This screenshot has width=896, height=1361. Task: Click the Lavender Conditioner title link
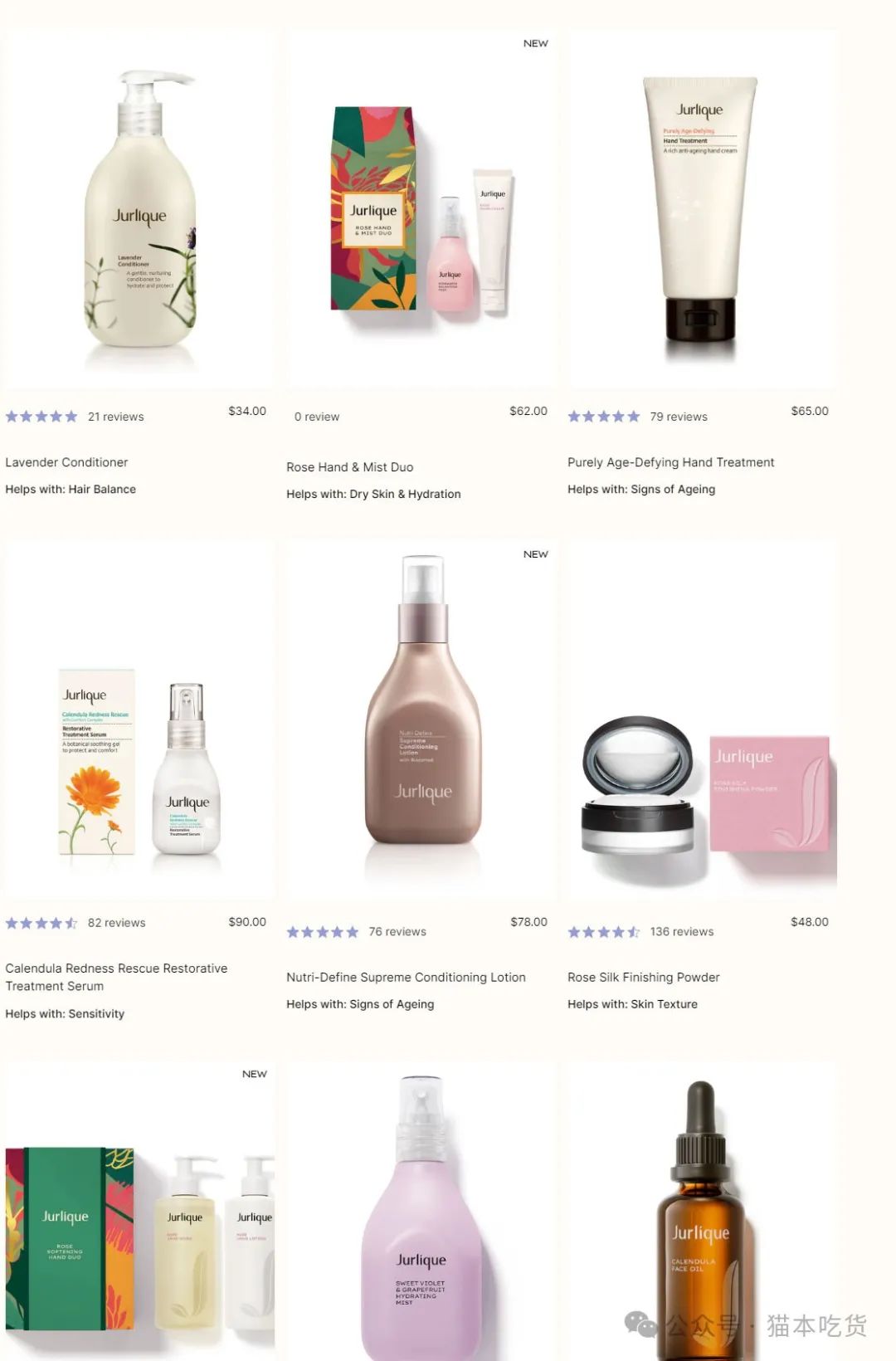(66, 462)
